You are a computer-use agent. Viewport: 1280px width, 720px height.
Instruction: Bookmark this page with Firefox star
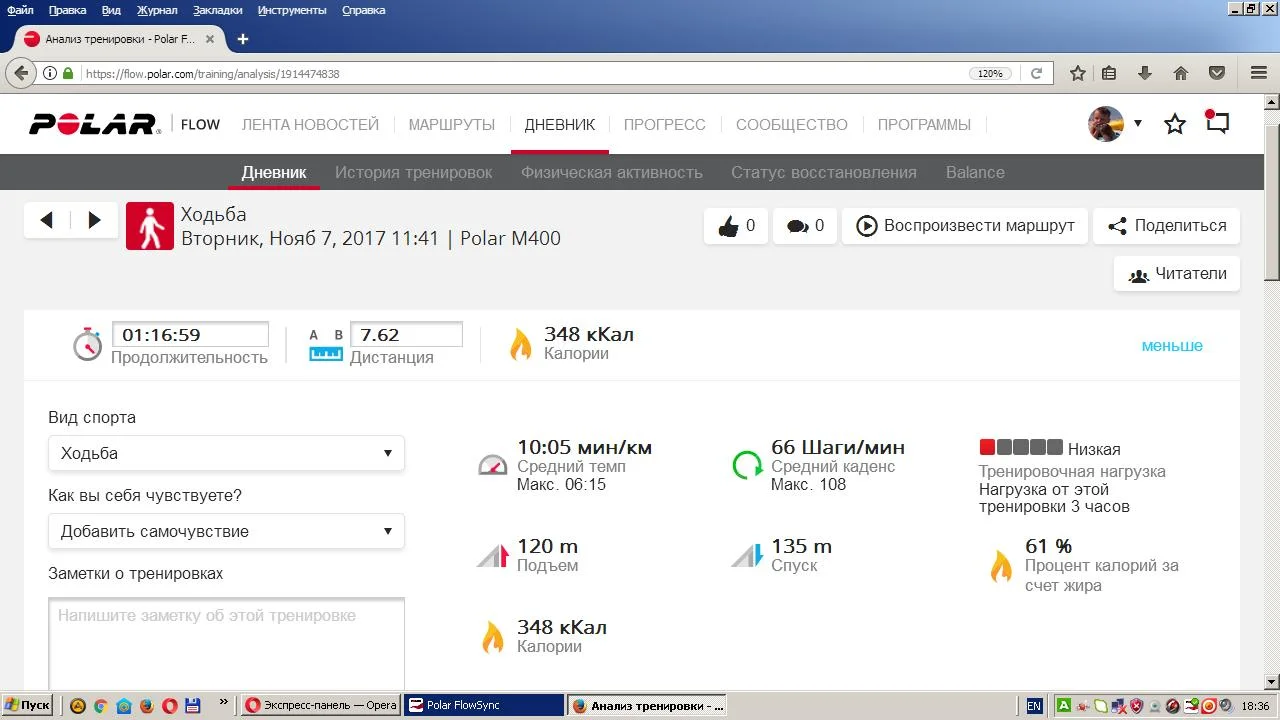[1078, 73]
